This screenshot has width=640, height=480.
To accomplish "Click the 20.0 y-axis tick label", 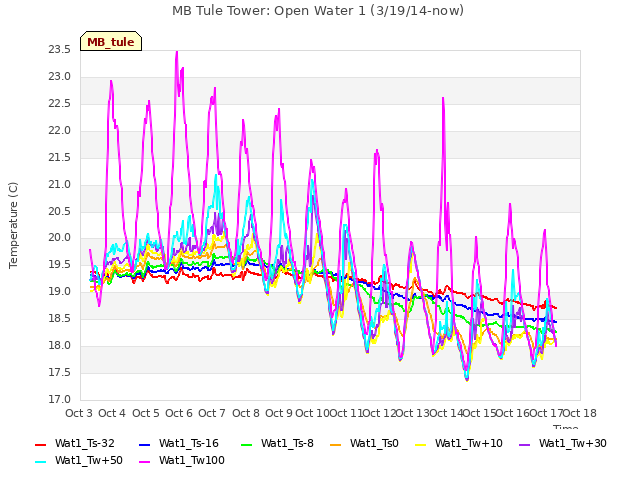I will (x=60, y=238).
